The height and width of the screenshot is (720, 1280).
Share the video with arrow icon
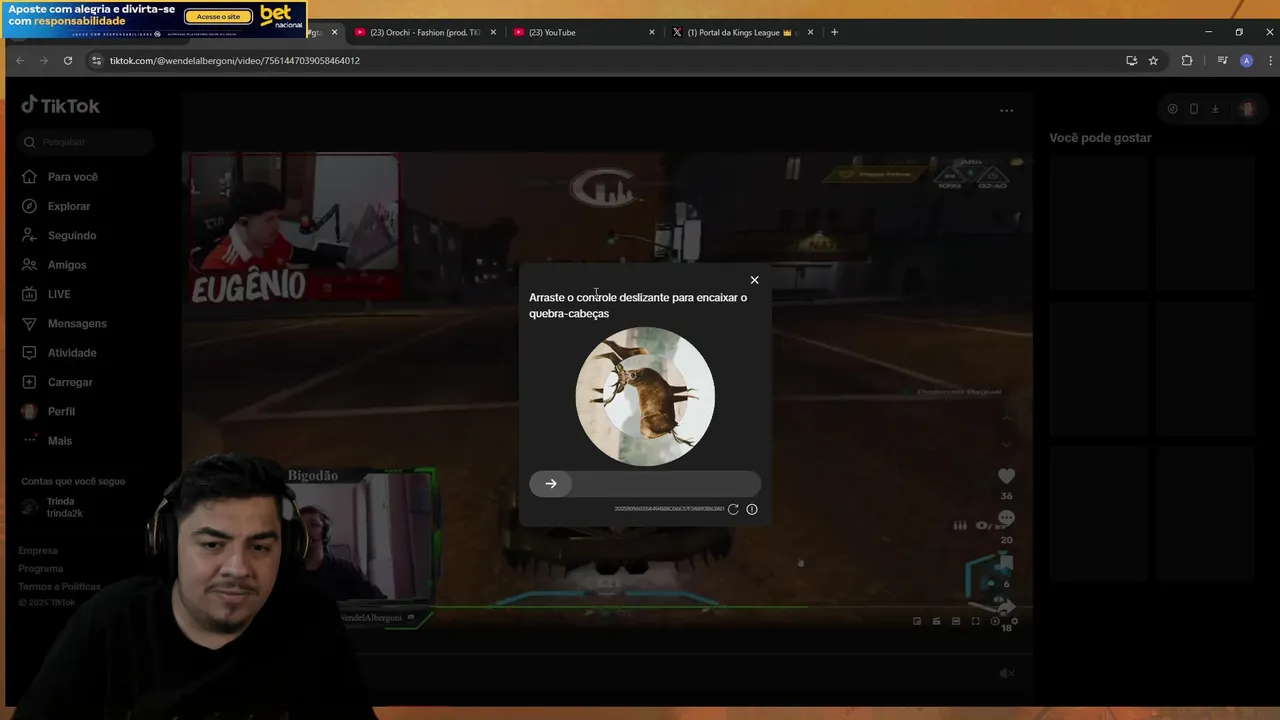tap(1006, 607)
